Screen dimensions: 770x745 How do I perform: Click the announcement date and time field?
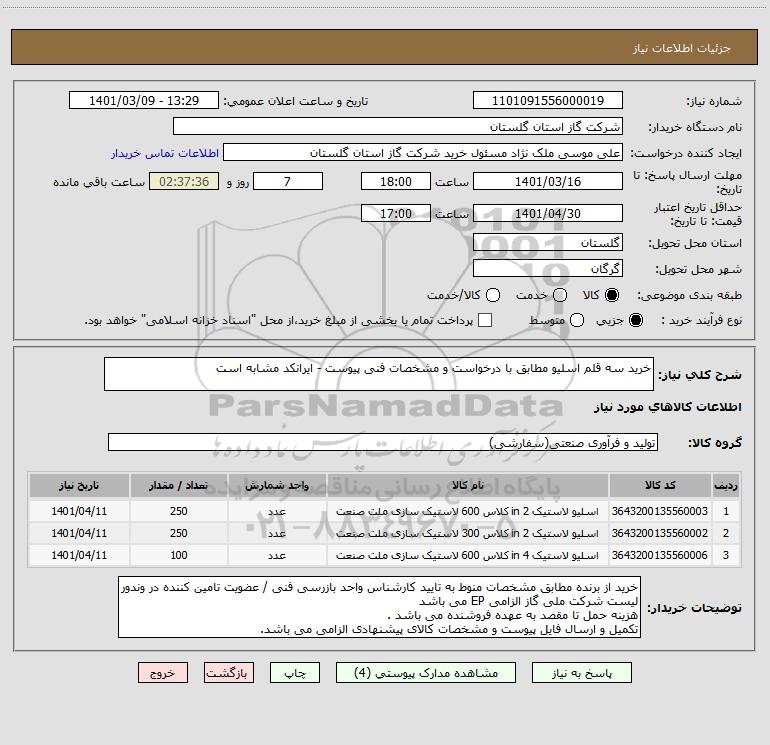tap(144, 101)
